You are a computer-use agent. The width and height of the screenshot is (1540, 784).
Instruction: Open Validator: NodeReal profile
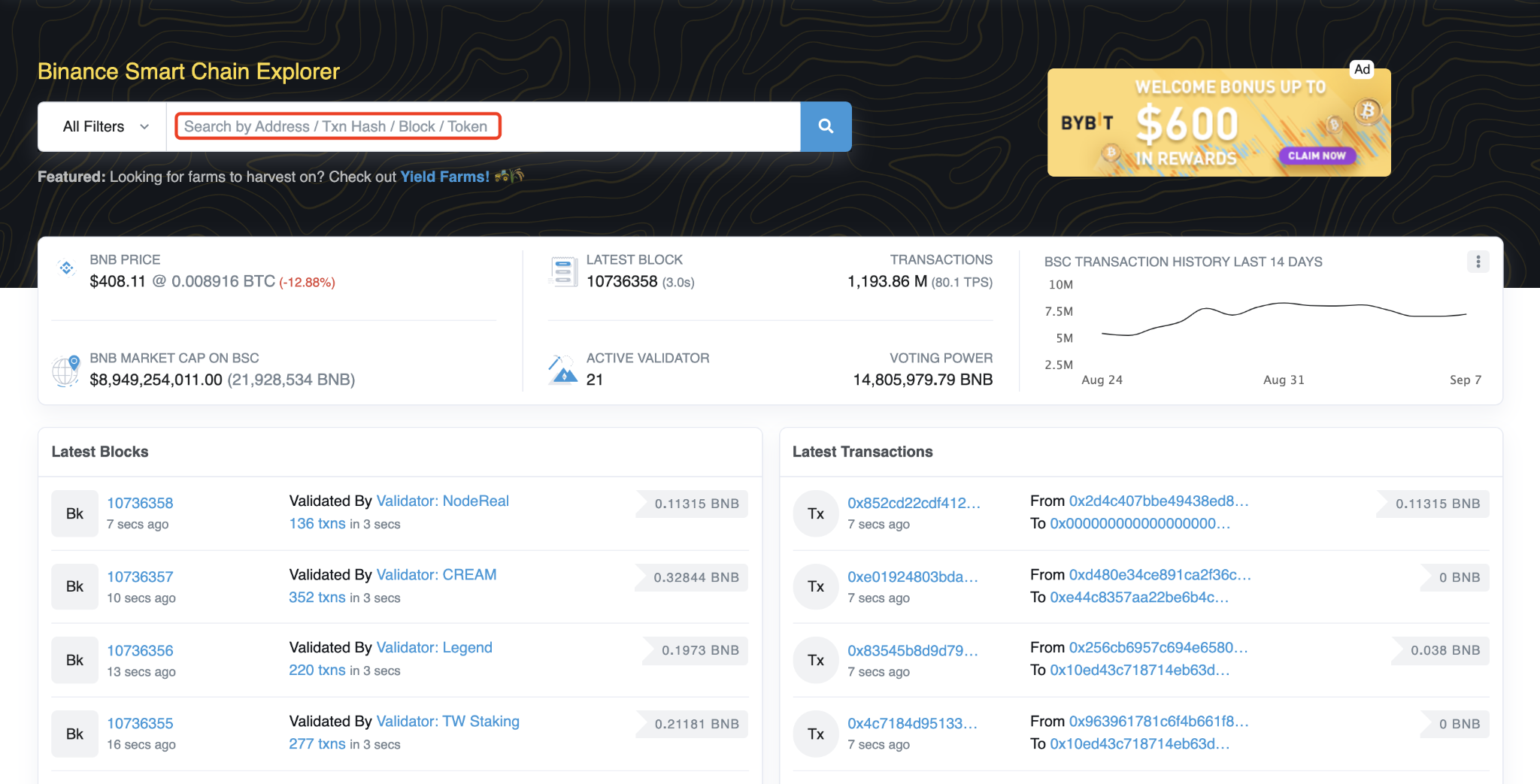pos(442,501)
